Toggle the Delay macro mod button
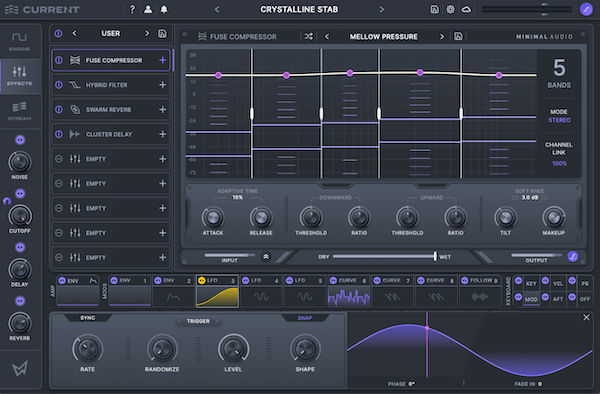 point(20,247)
